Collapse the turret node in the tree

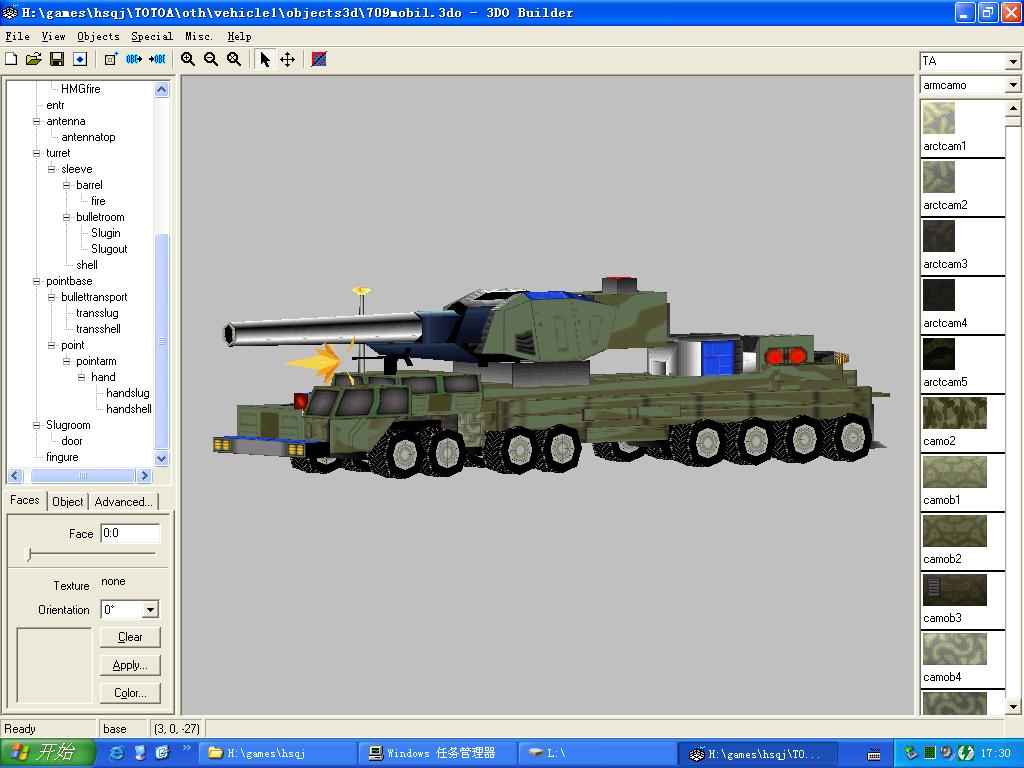point(37,153)
